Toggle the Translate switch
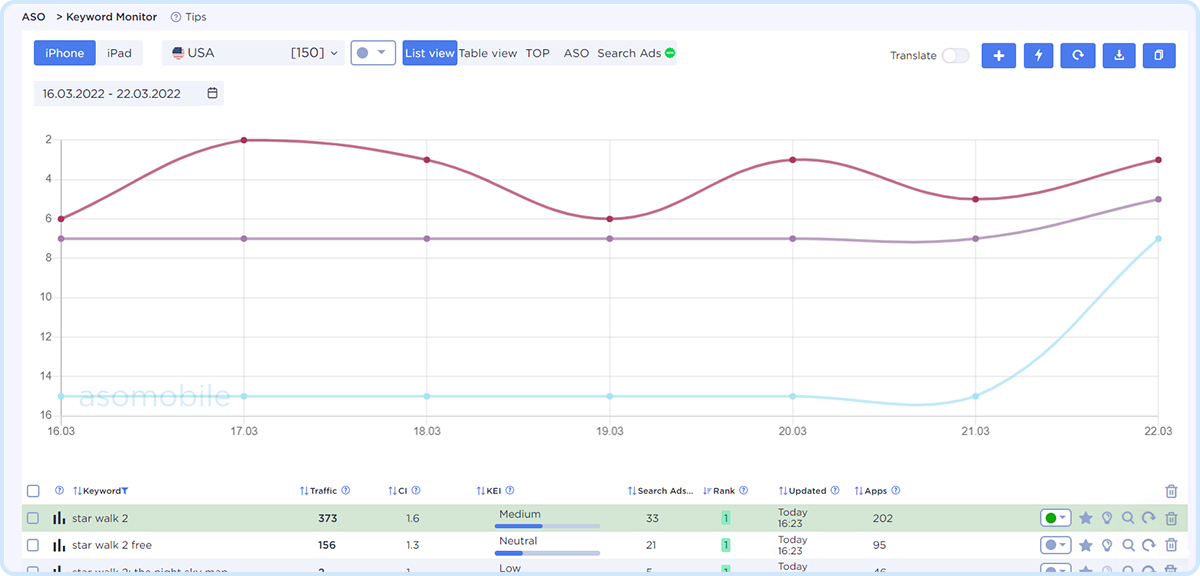1200x576 pixels. [x=955, y=56]
